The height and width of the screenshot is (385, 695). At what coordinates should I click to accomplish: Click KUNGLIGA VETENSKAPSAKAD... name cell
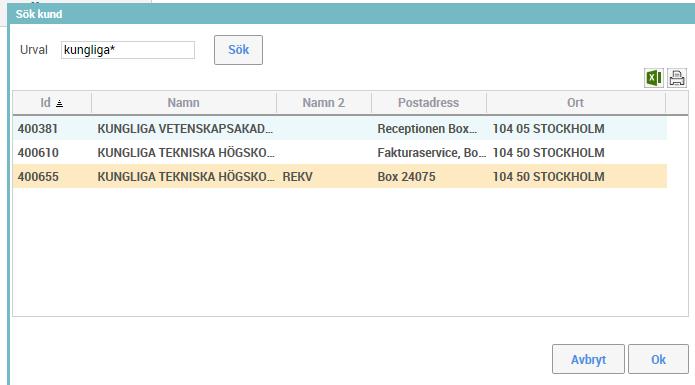[x=185, y=128]
